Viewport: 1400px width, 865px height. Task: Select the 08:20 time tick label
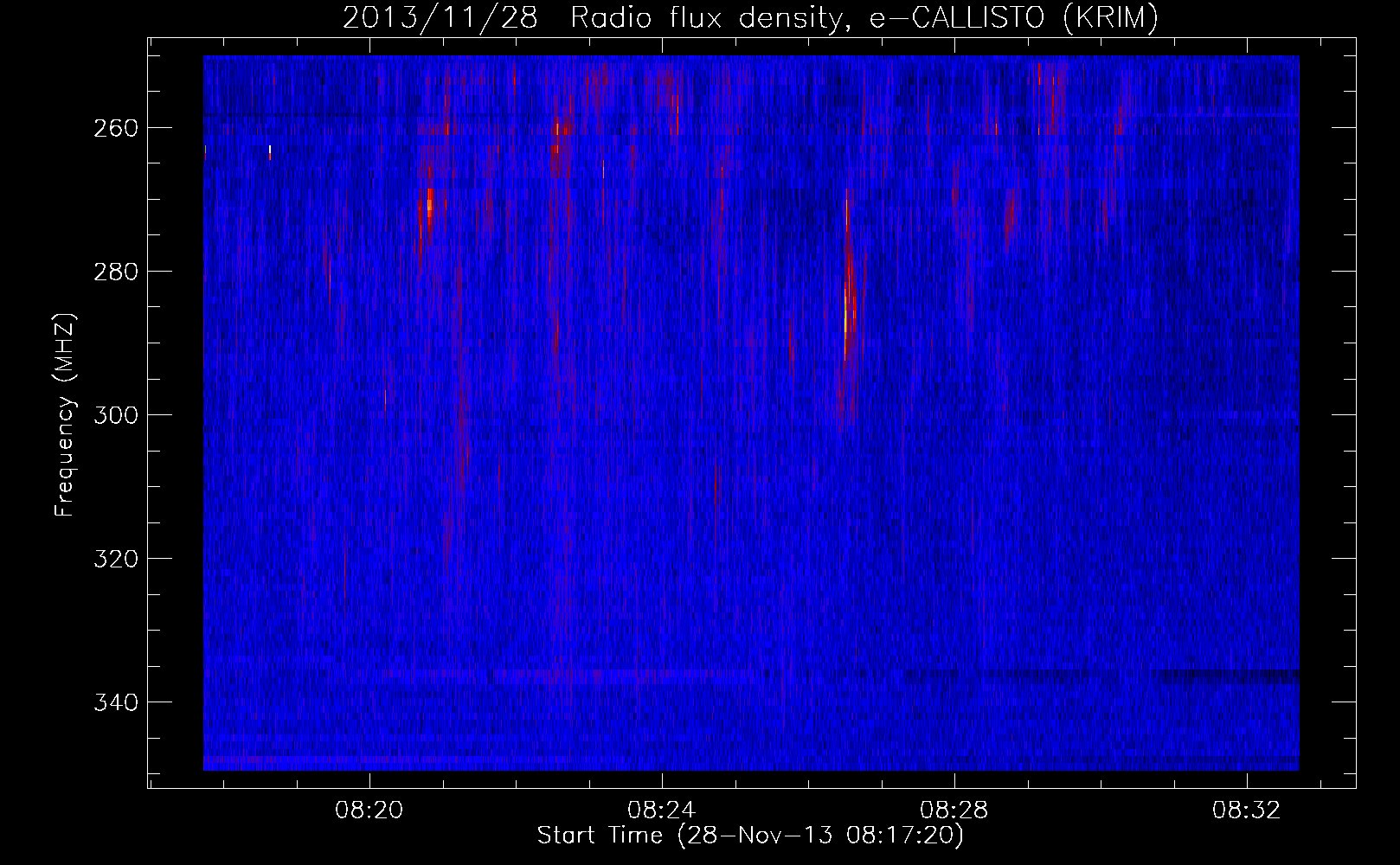(369, 811)
